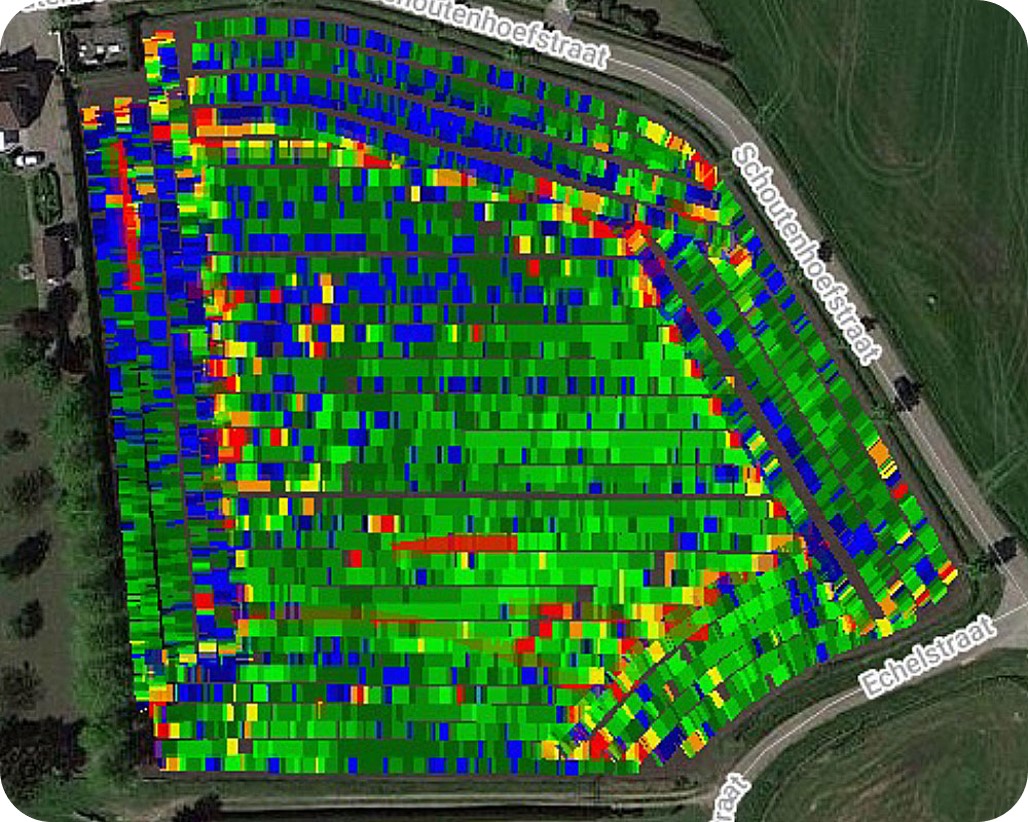Click the small building with rooftop panels at top-left
Image resolution: width=1028 pixels, height=822 pixels.
coord(100,45)
